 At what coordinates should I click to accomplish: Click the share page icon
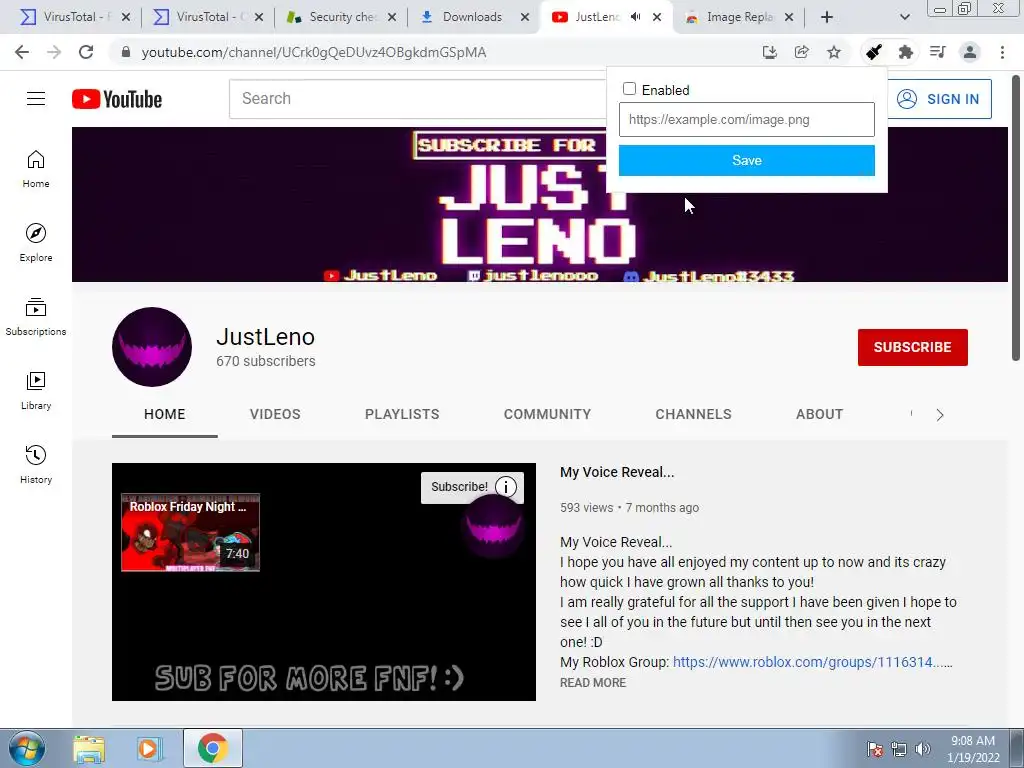click(802, 52)
